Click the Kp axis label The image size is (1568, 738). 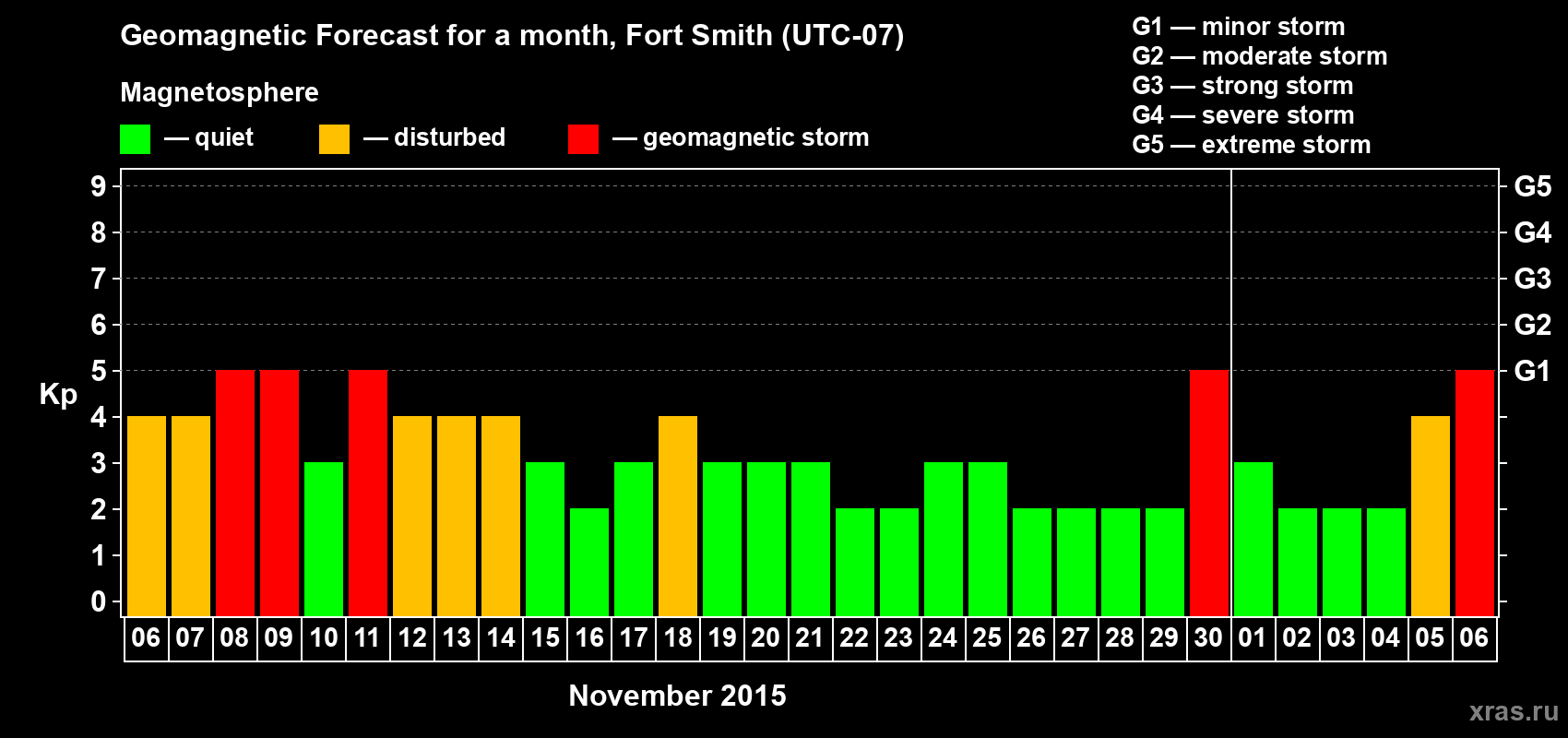tap(58, 395)
